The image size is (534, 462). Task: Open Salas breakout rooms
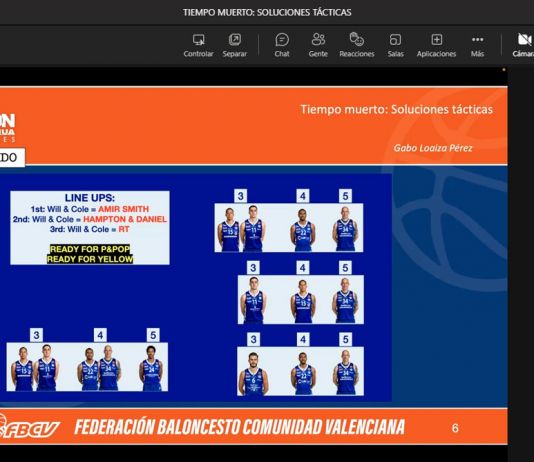[x=395, y=45]
